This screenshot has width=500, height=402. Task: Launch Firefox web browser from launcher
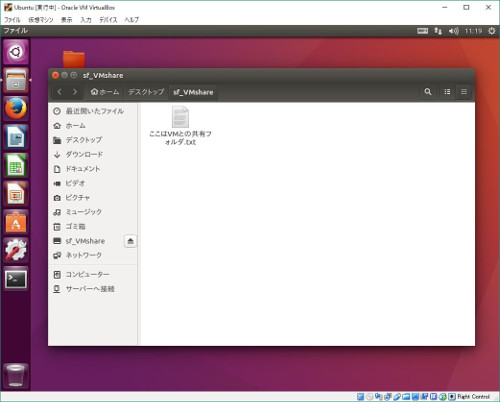[x=16, y=109]
